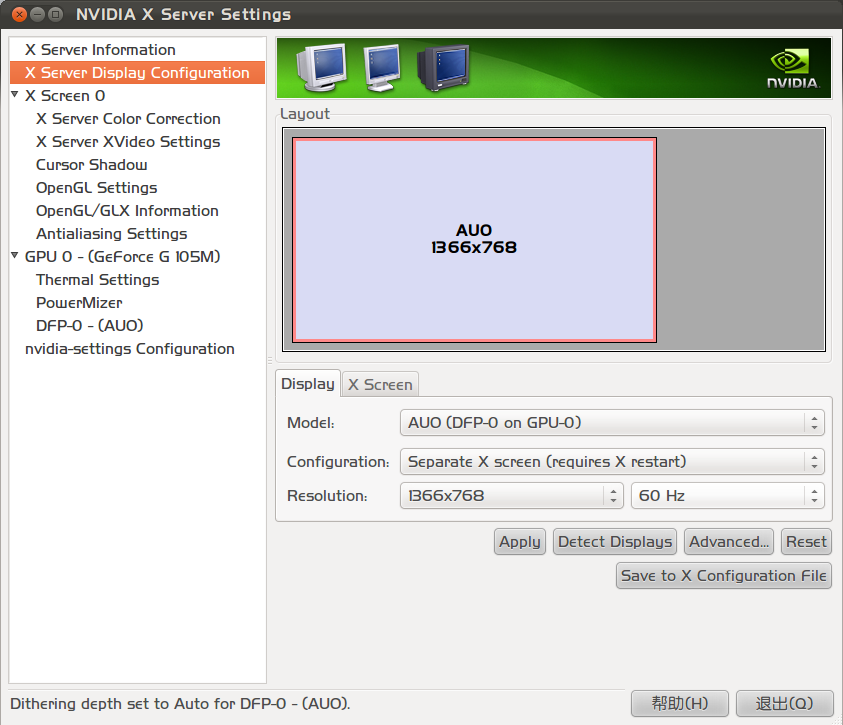Screen dimensions: 843x725
Task: Open the Configuration dropdown
Action: coord(612,462)
